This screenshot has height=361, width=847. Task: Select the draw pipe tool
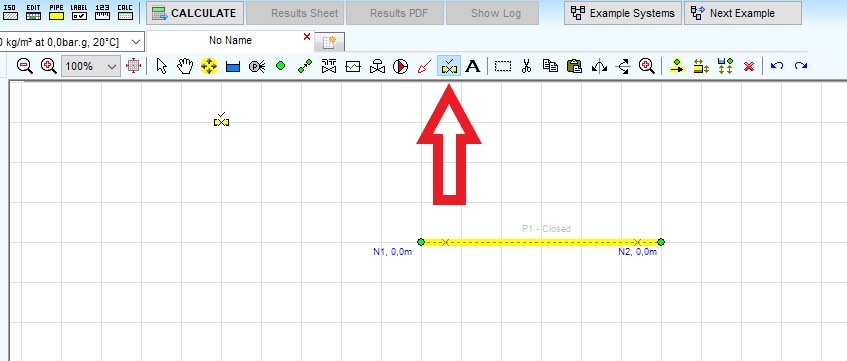305,66
